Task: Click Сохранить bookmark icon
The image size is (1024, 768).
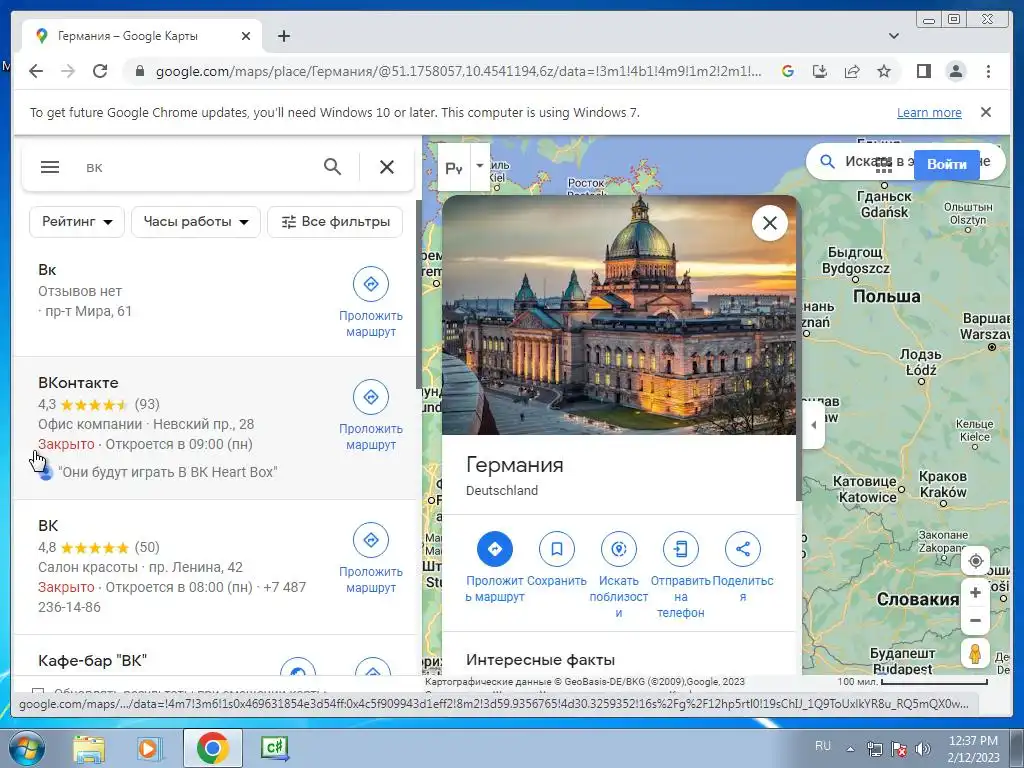Action: (556, 549)
